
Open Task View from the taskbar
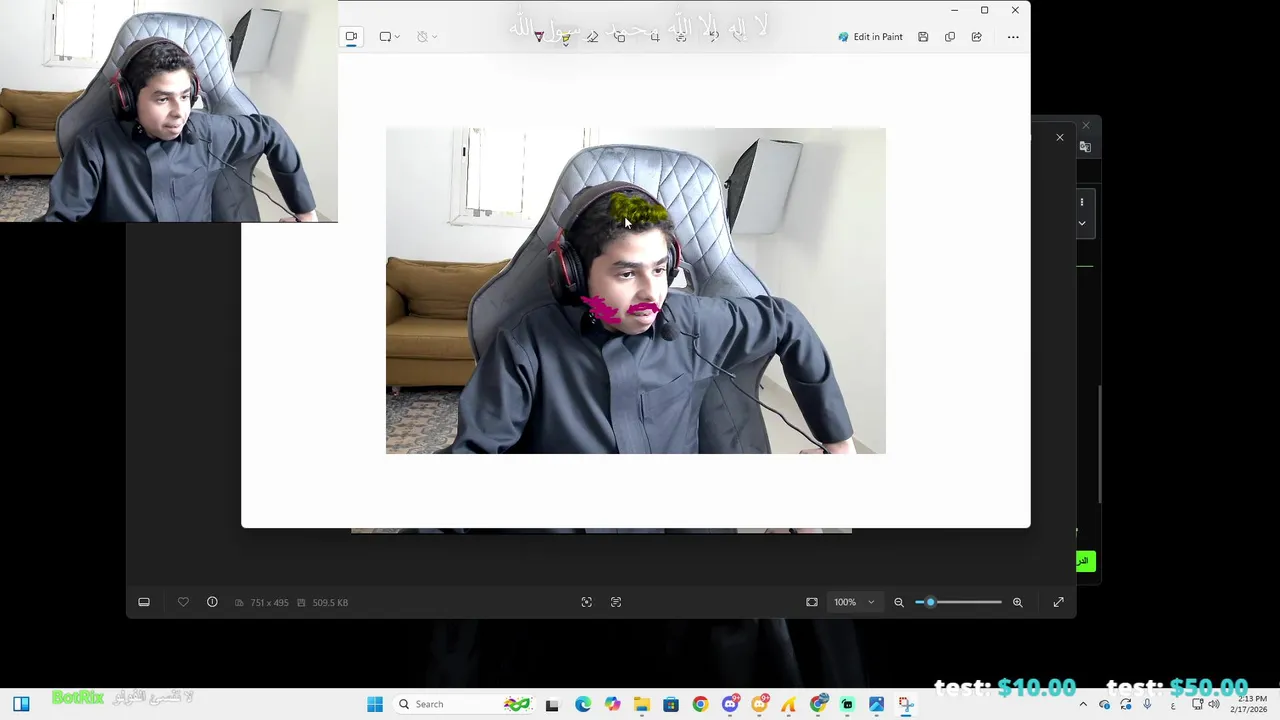(552, 704)
